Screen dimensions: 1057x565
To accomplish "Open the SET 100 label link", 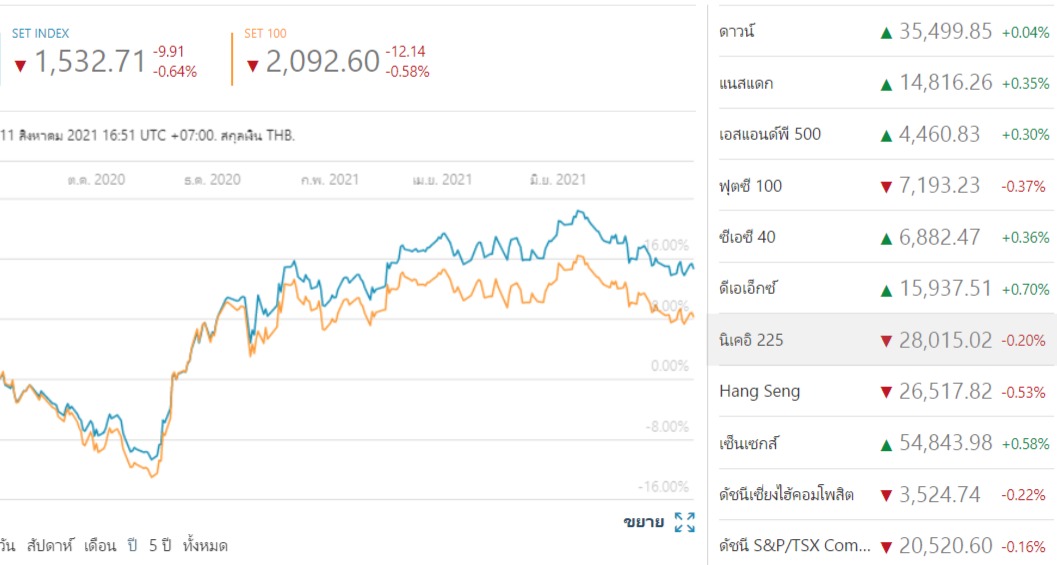I will click(x=266, y=33).
